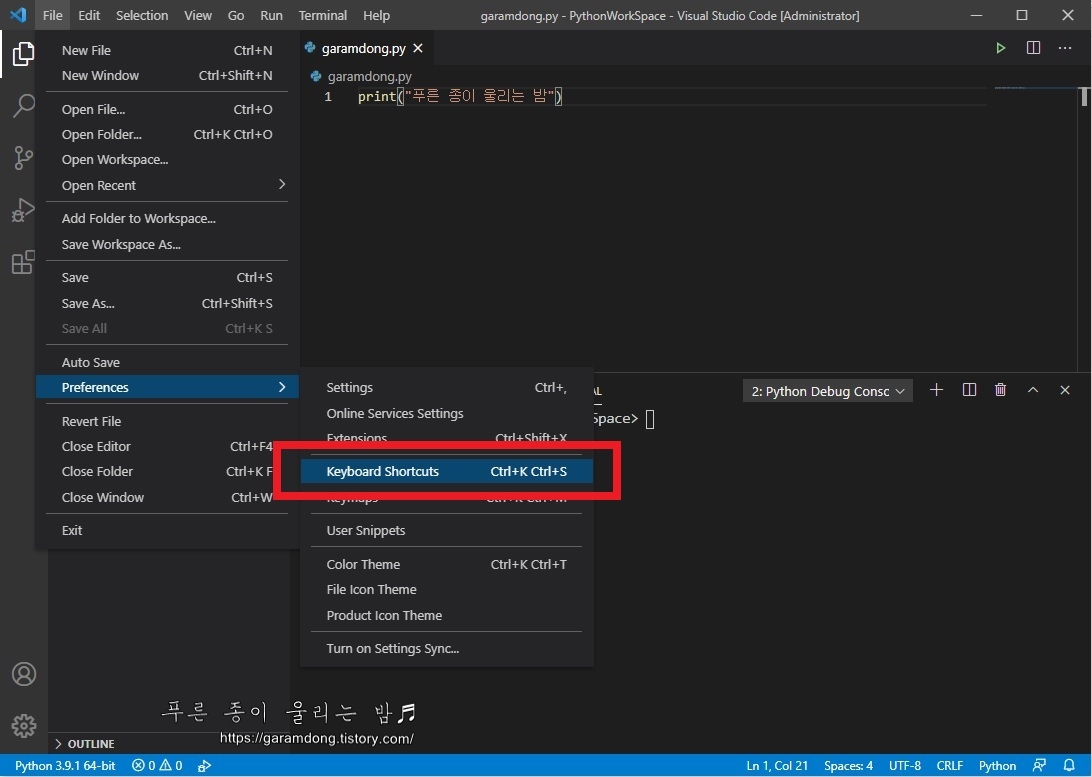Open the Extensions view icon

23,262
